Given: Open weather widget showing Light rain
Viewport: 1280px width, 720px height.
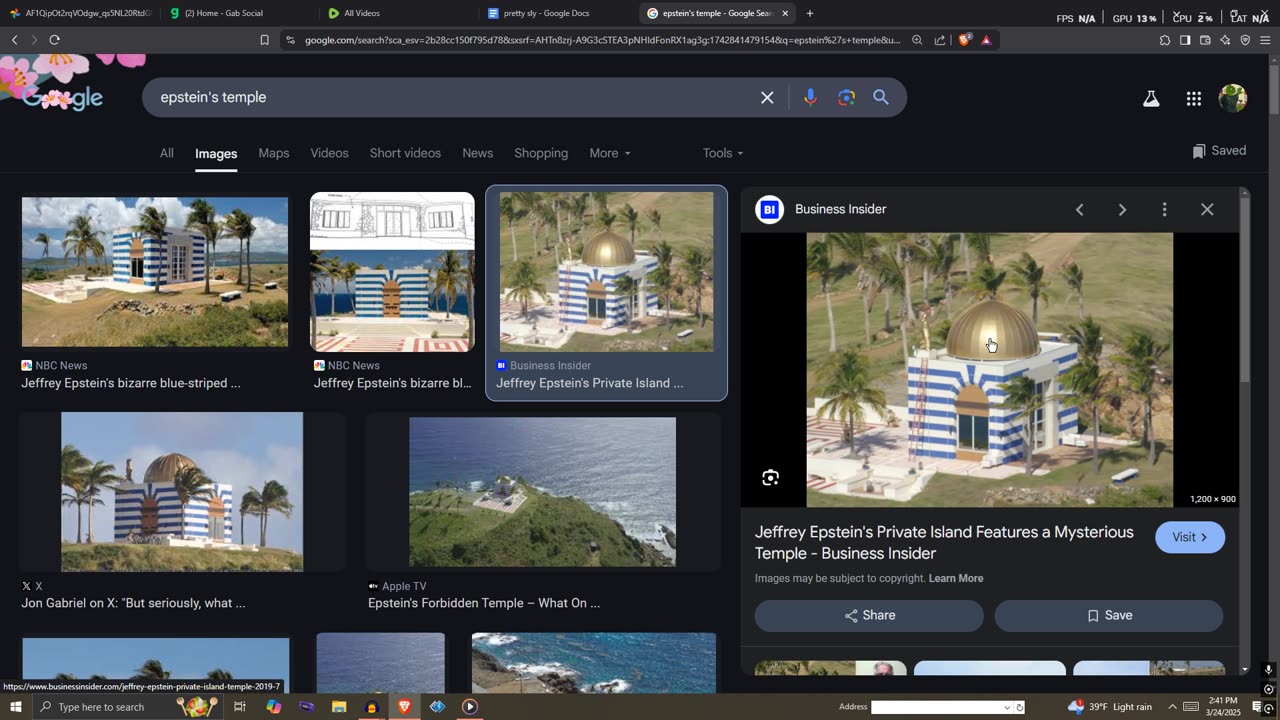Looking at the screenshot, I should 1111,707.
